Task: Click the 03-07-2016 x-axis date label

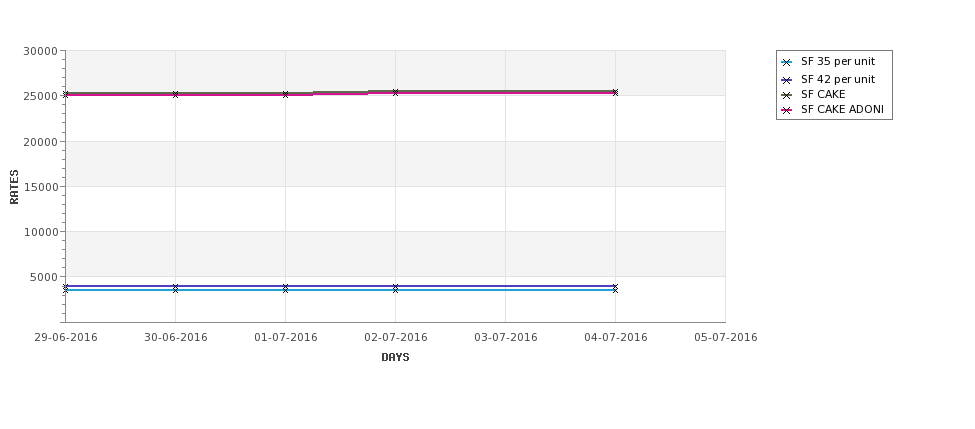Action: coord(506,338)
